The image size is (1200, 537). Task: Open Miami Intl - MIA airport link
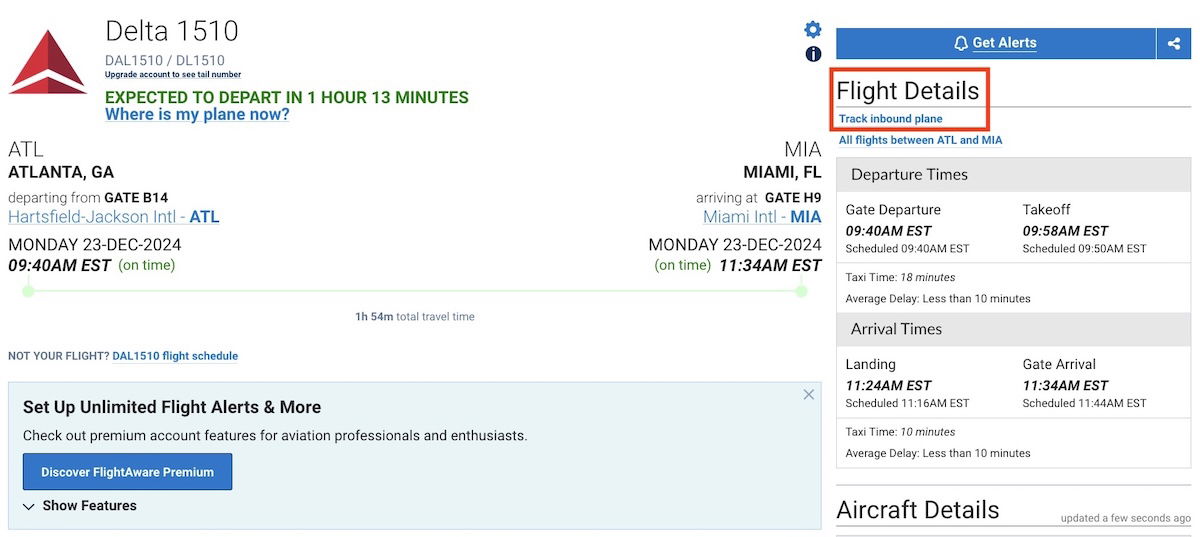click(x=762, y=217)
